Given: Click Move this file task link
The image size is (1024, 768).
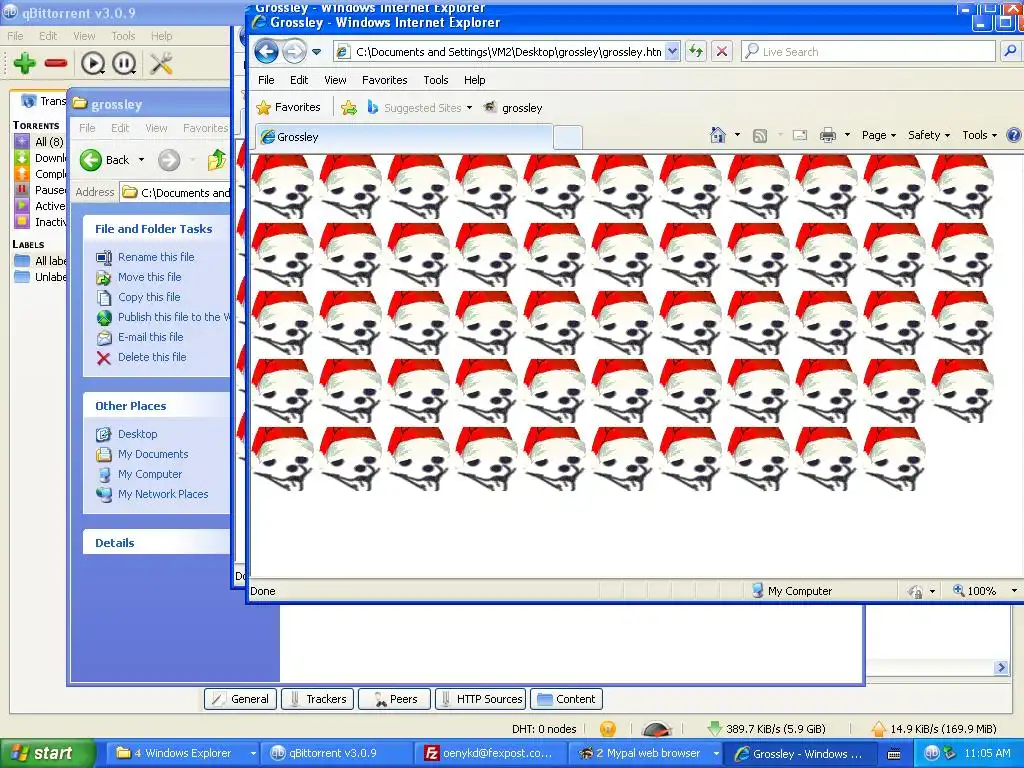Looking at the screenshot, I should tap(150, 277).
